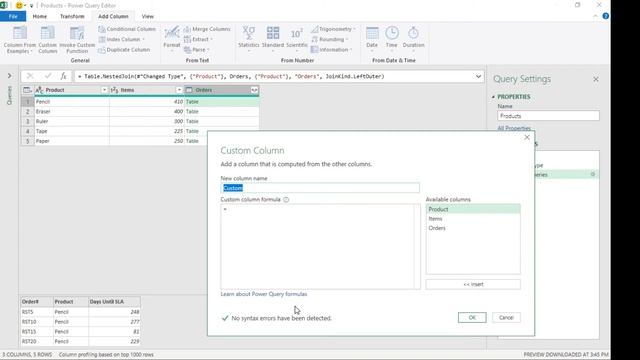Open the Format text tool
This screenshot has height=360, width=640.
[x=171, y=38]
